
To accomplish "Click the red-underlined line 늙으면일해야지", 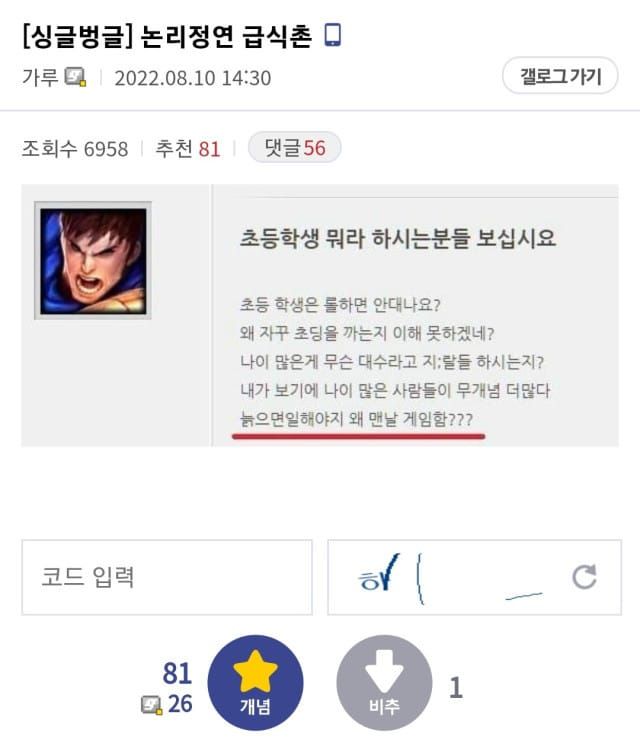I will [x=357, y=419].
